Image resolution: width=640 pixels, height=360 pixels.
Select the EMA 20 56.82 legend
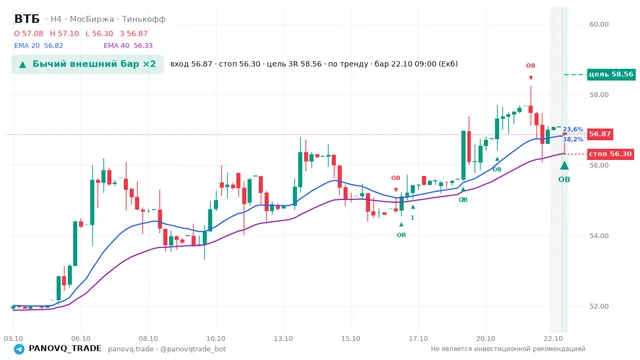pyautogui.click(x=39, y=46)
